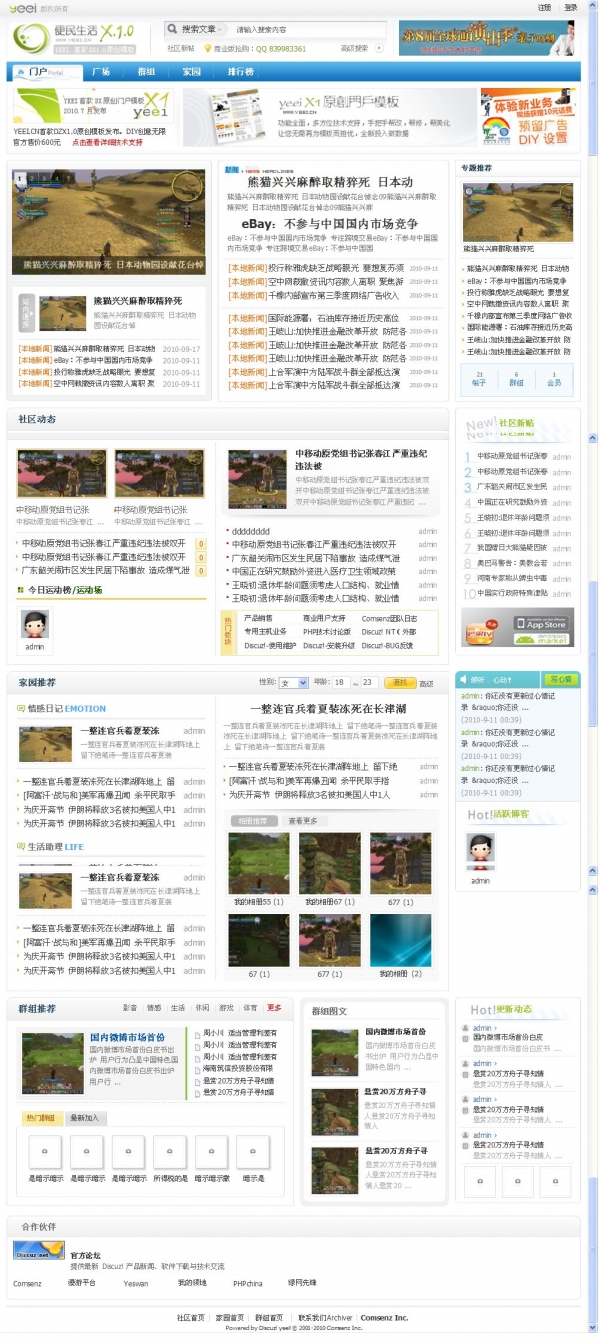Screen dimensions: 600x1342
Task: Open the Comsenz Inc. footer link
Action: [384, 1318]
